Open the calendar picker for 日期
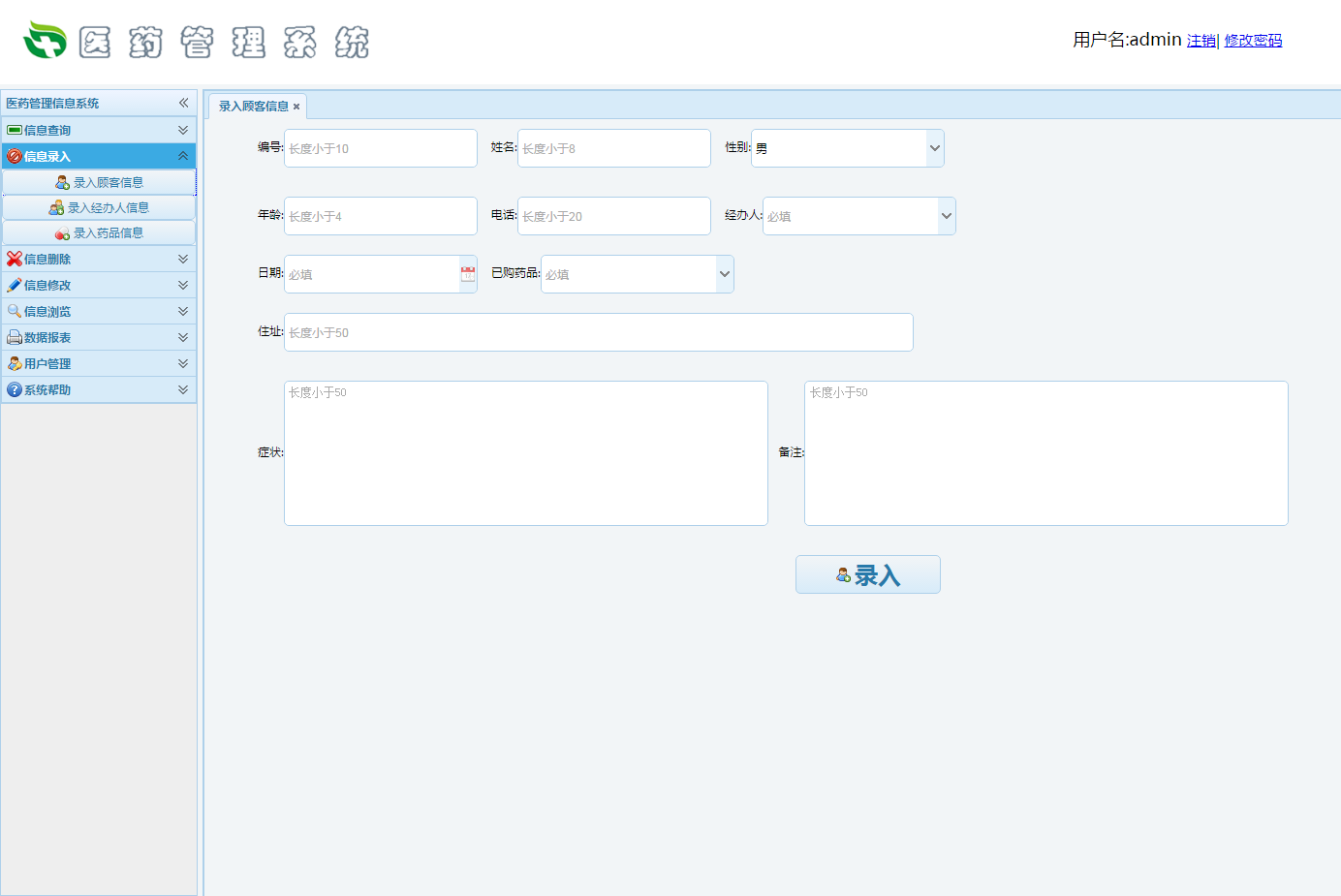Viewport: 1341px width, 896px height. (468, 274)
